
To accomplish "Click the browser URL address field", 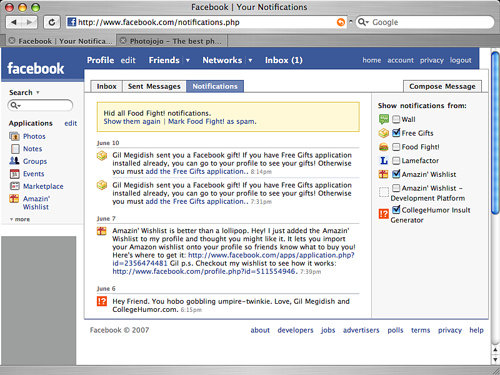I will pos(206,22).
